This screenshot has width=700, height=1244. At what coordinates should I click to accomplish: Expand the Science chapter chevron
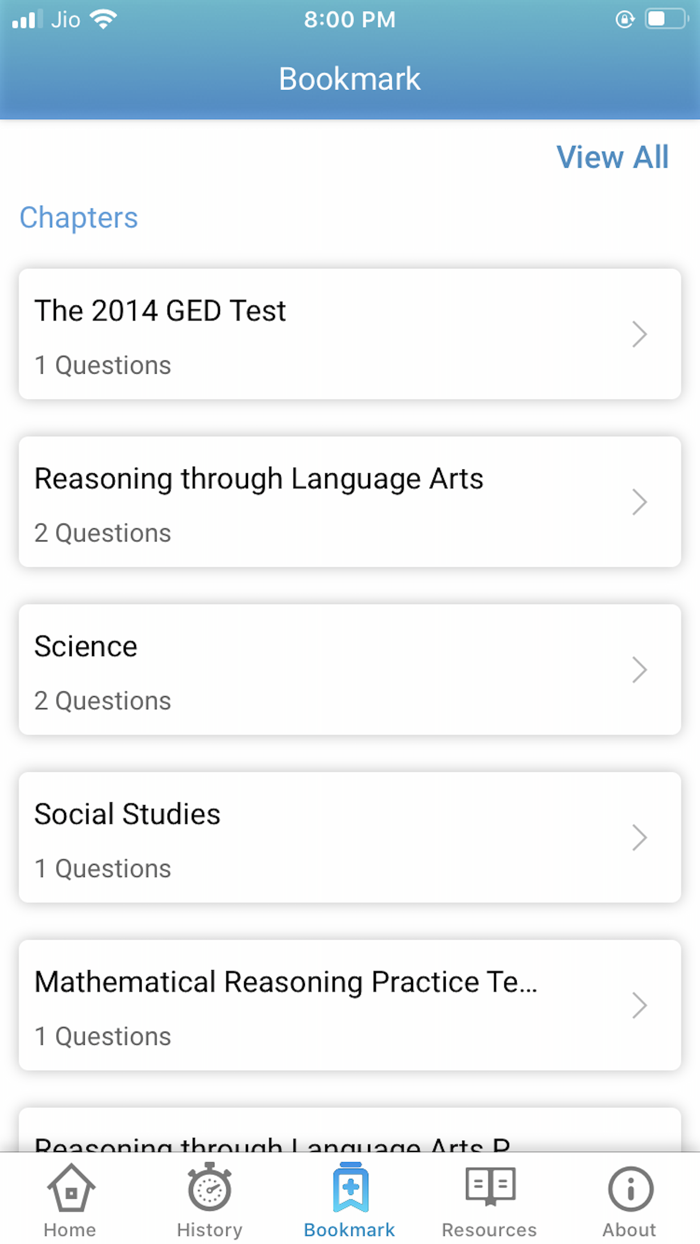[639, 670]
